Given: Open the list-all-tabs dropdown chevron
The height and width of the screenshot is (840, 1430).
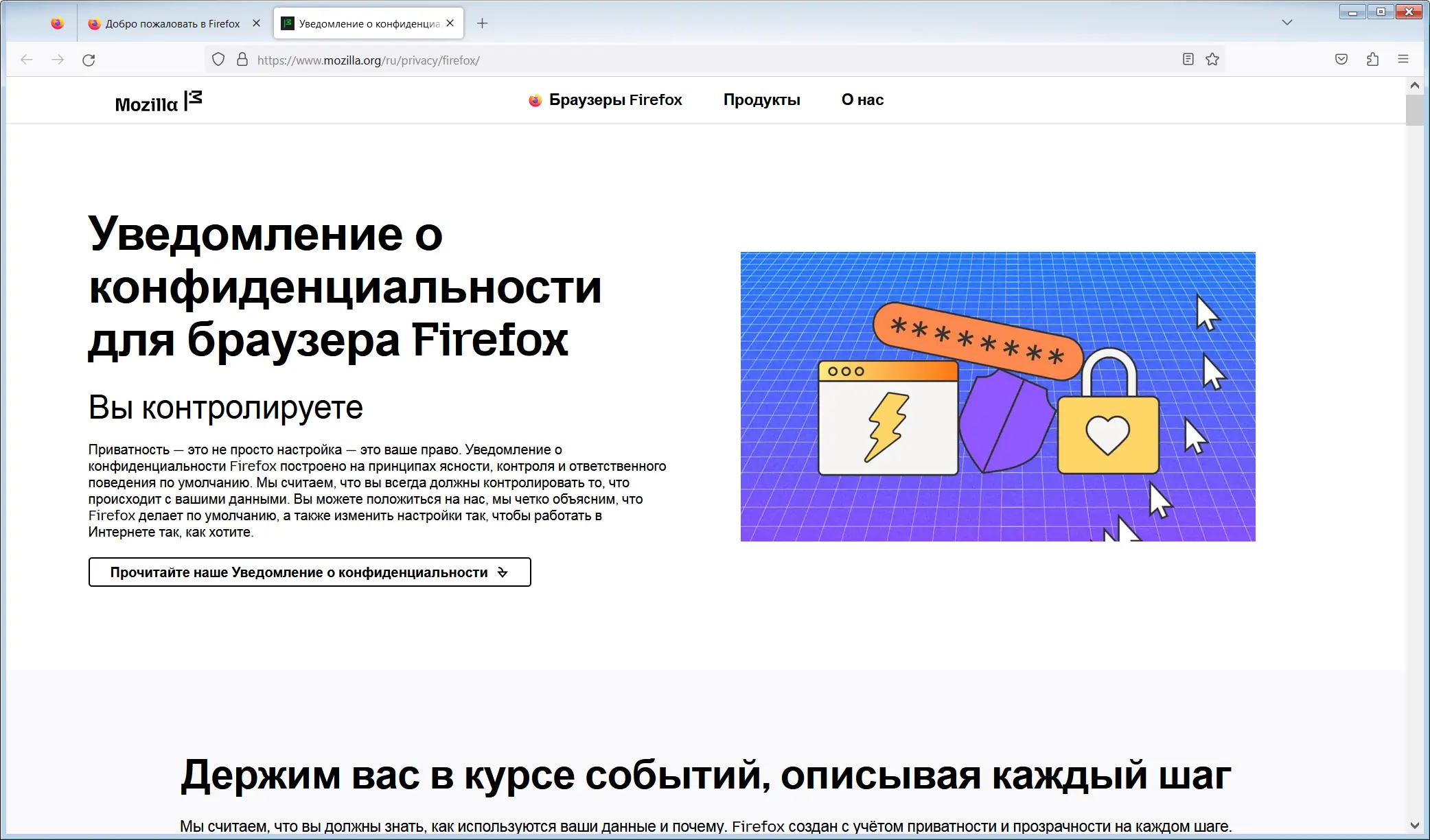Looking at the screenshot, I should click(1285, 22).
